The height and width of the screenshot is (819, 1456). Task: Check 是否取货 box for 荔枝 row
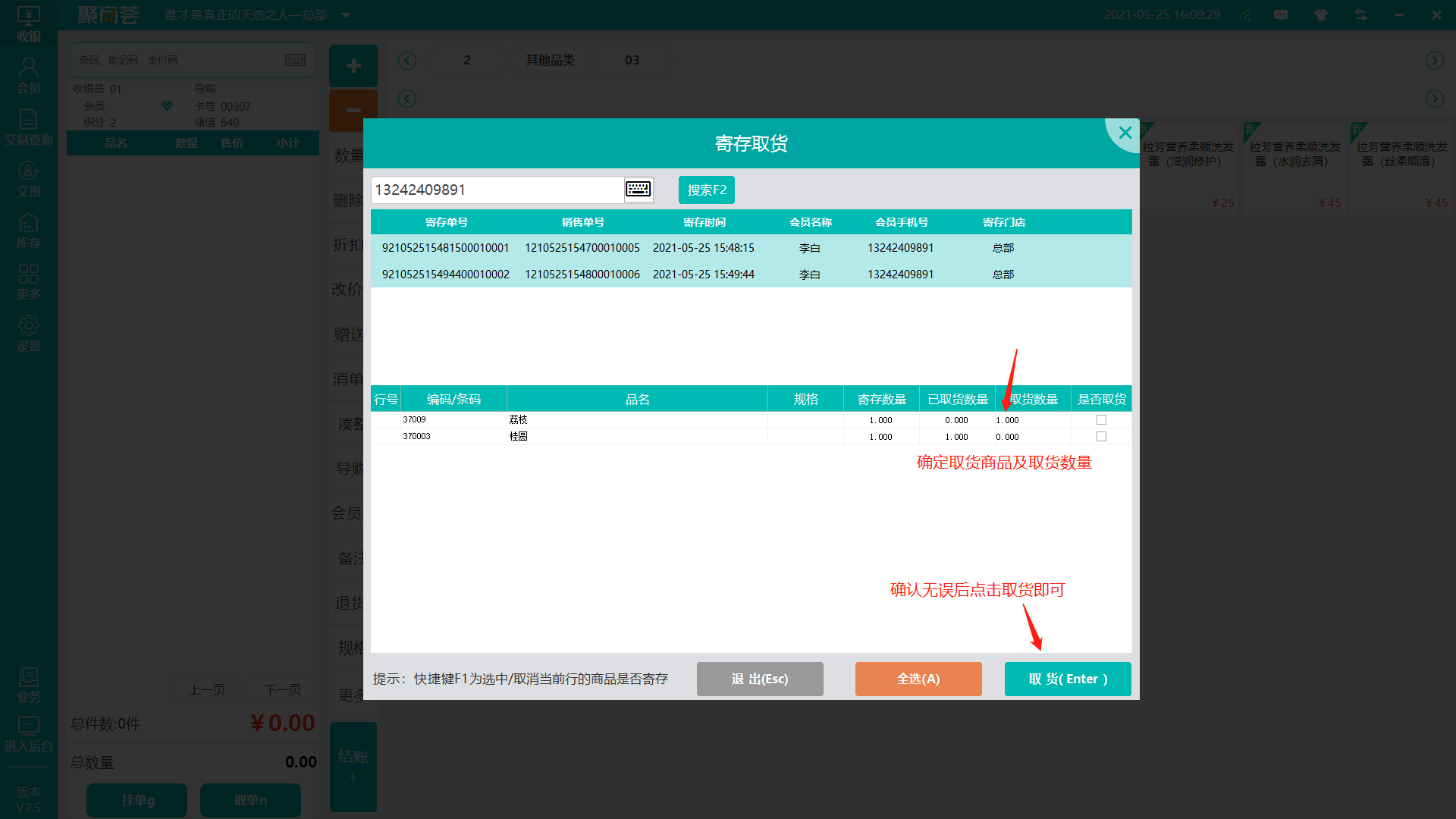1101,420
